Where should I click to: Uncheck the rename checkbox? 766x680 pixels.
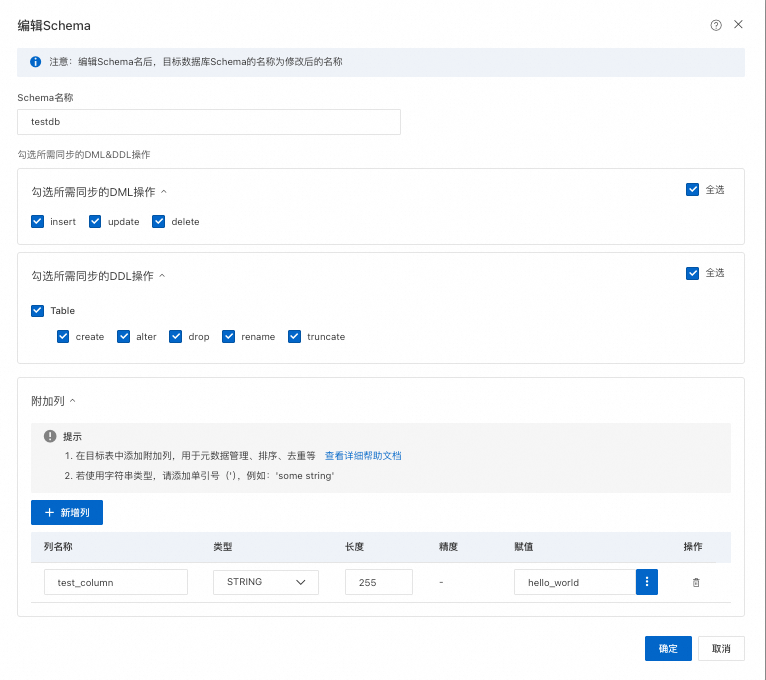click(228, 337)
